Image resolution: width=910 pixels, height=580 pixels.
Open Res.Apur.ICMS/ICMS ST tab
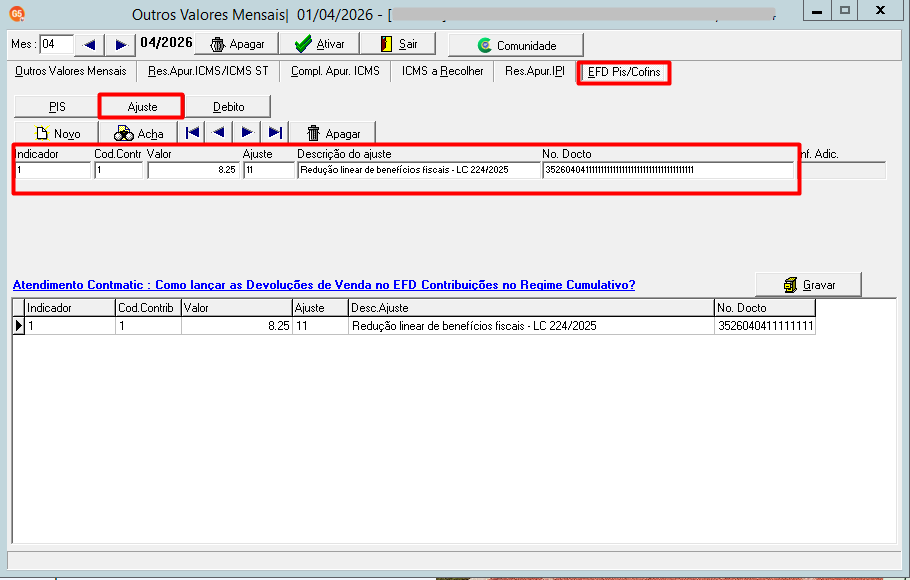coord(208,71)
